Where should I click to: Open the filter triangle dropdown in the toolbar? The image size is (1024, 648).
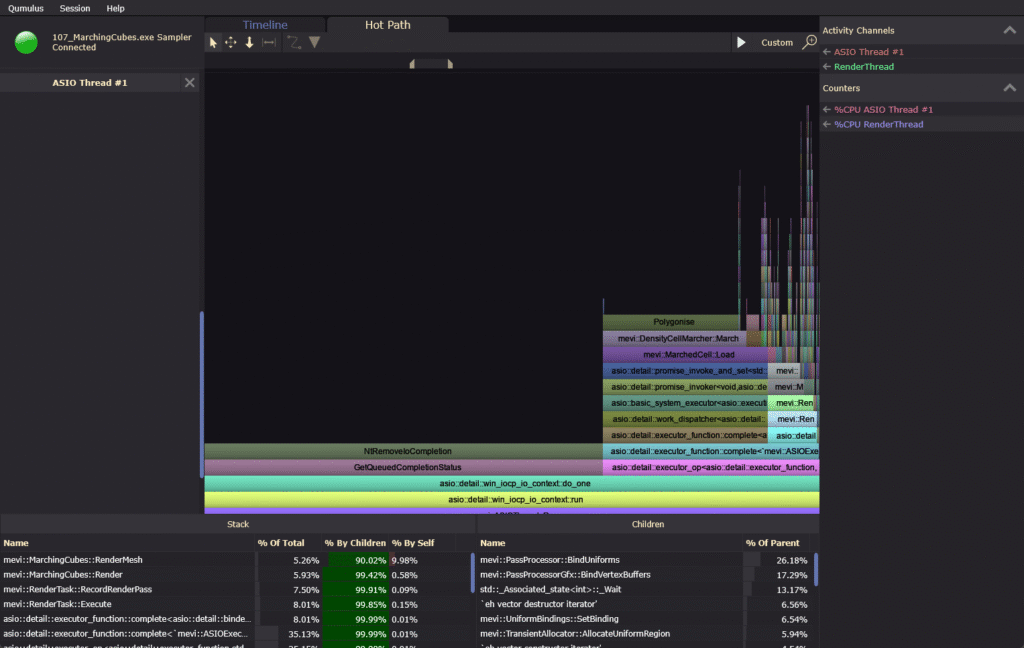[314, 42]
